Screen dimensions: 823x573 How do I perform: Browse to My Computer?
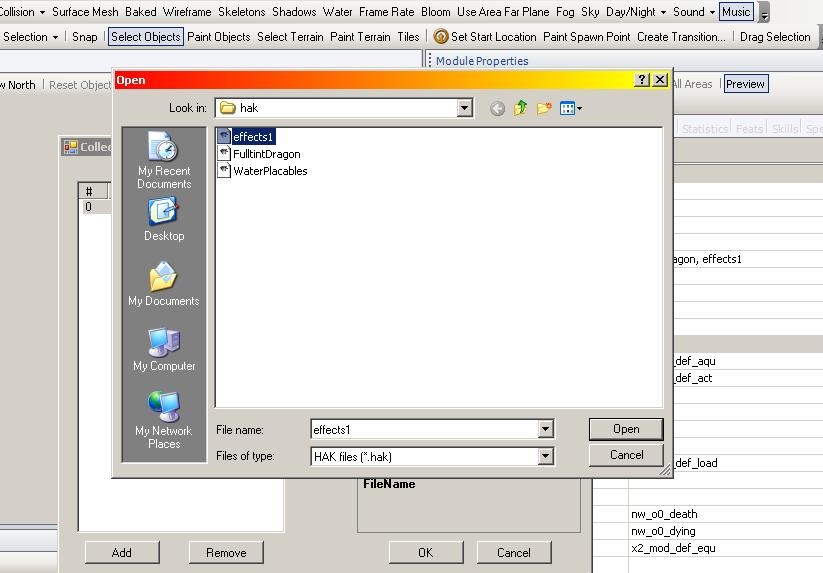[164, 350]
